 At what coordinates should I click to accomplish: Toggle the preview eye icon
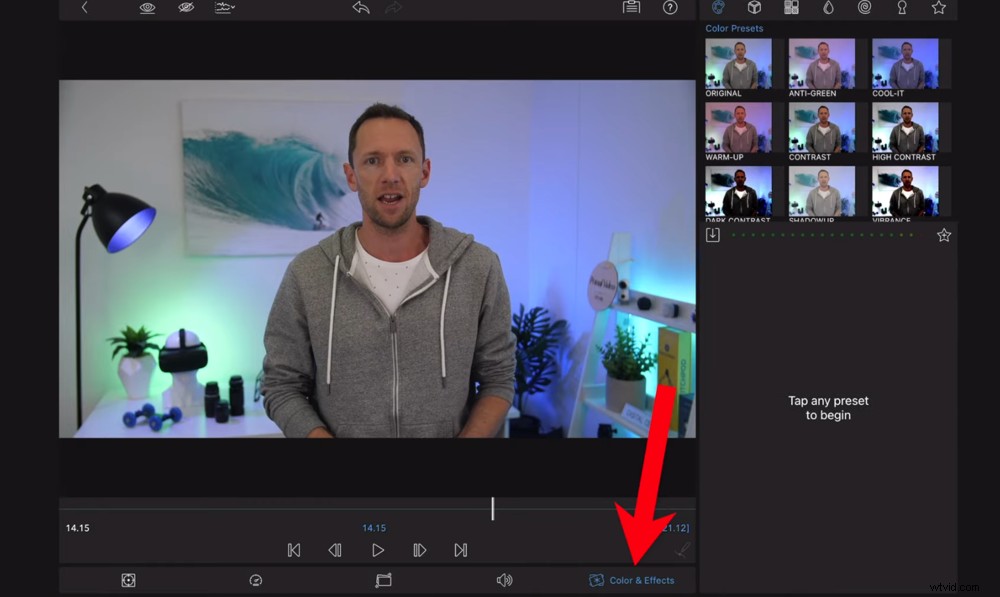coord(147,8)
